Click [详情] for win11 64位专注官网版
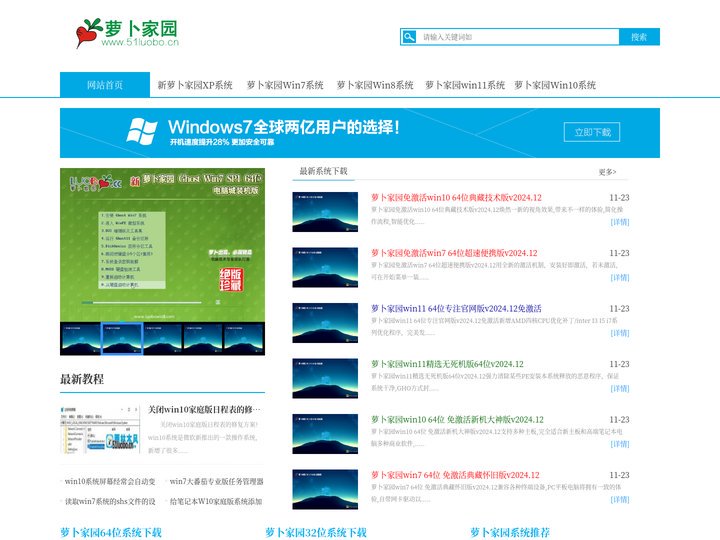The height and width of the screenshot is (540, 720). [x=620, y=333]
